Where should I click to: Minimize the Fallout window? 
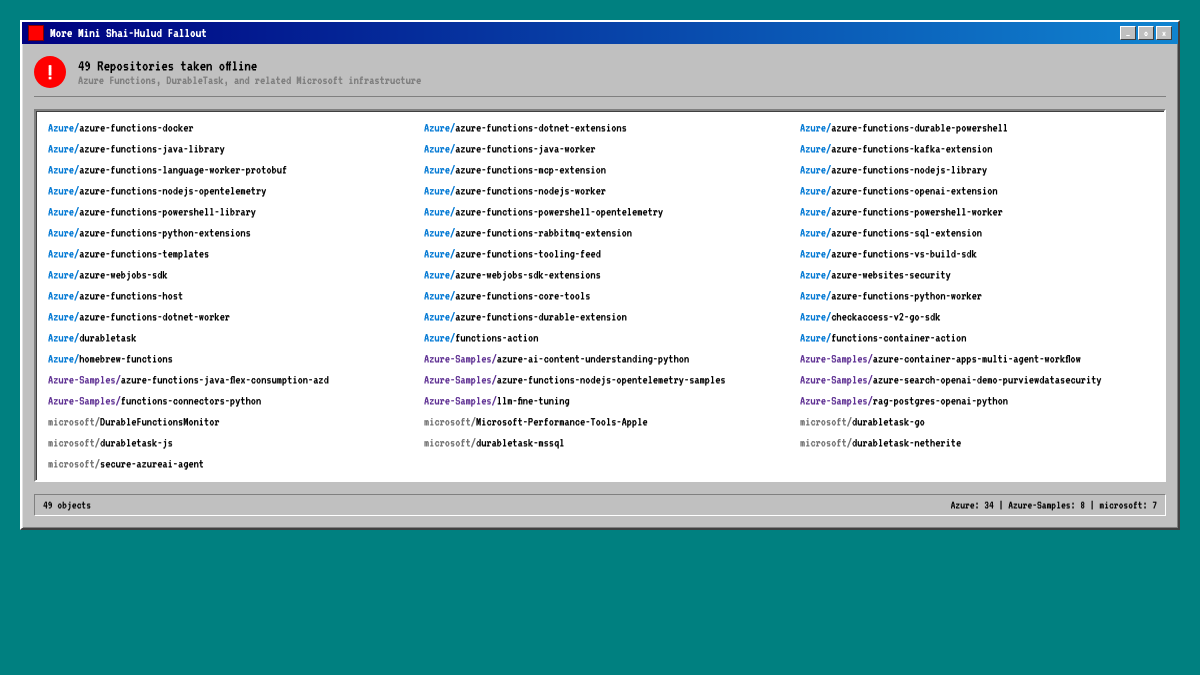coord(1128,33)
